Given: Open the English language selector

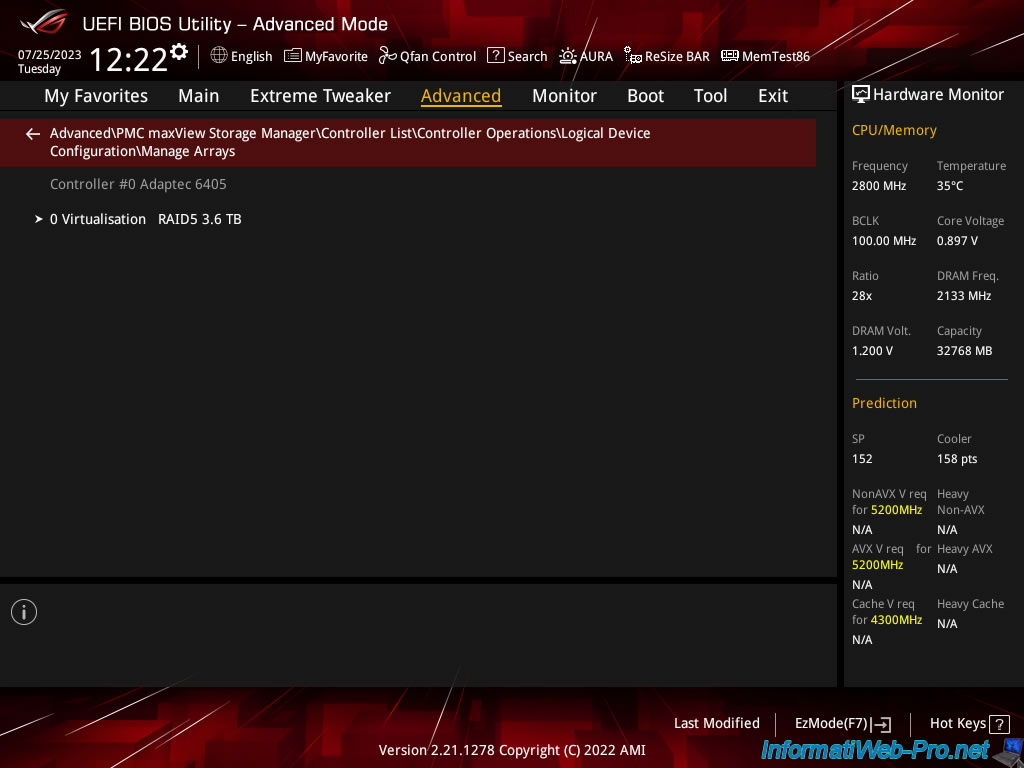Looking at the screenshot, I should [241, 56].
